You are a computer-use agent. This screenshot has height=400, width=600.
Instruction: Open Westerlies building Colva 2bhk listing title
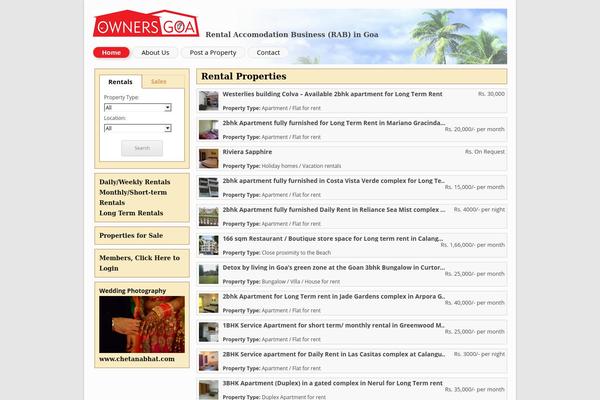click(x=333, y=94)
